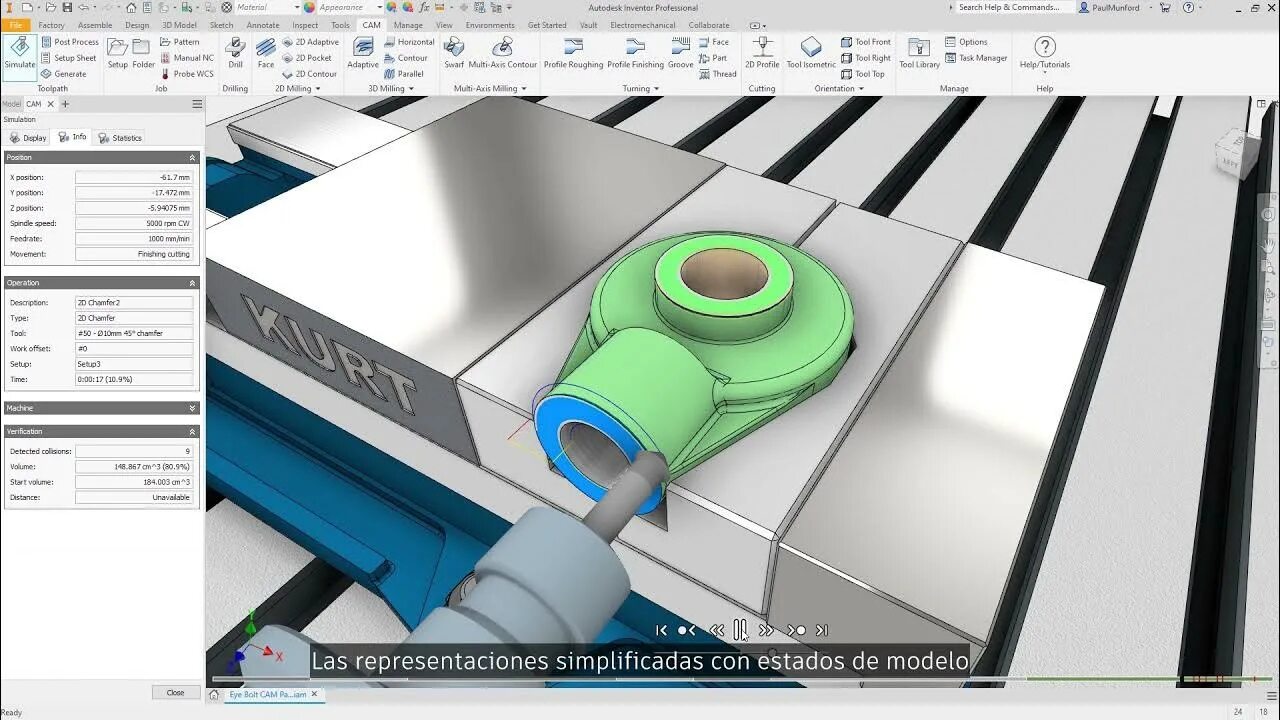Select the Parallel 3D milling strategy
Viewport: 1280px width, 720px height.
tap(404, 74)
